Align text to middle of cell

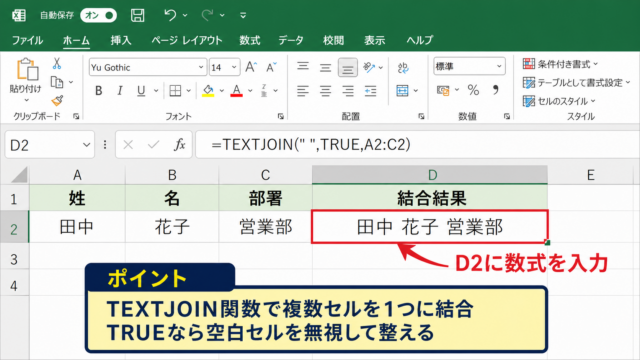(325, 67)
